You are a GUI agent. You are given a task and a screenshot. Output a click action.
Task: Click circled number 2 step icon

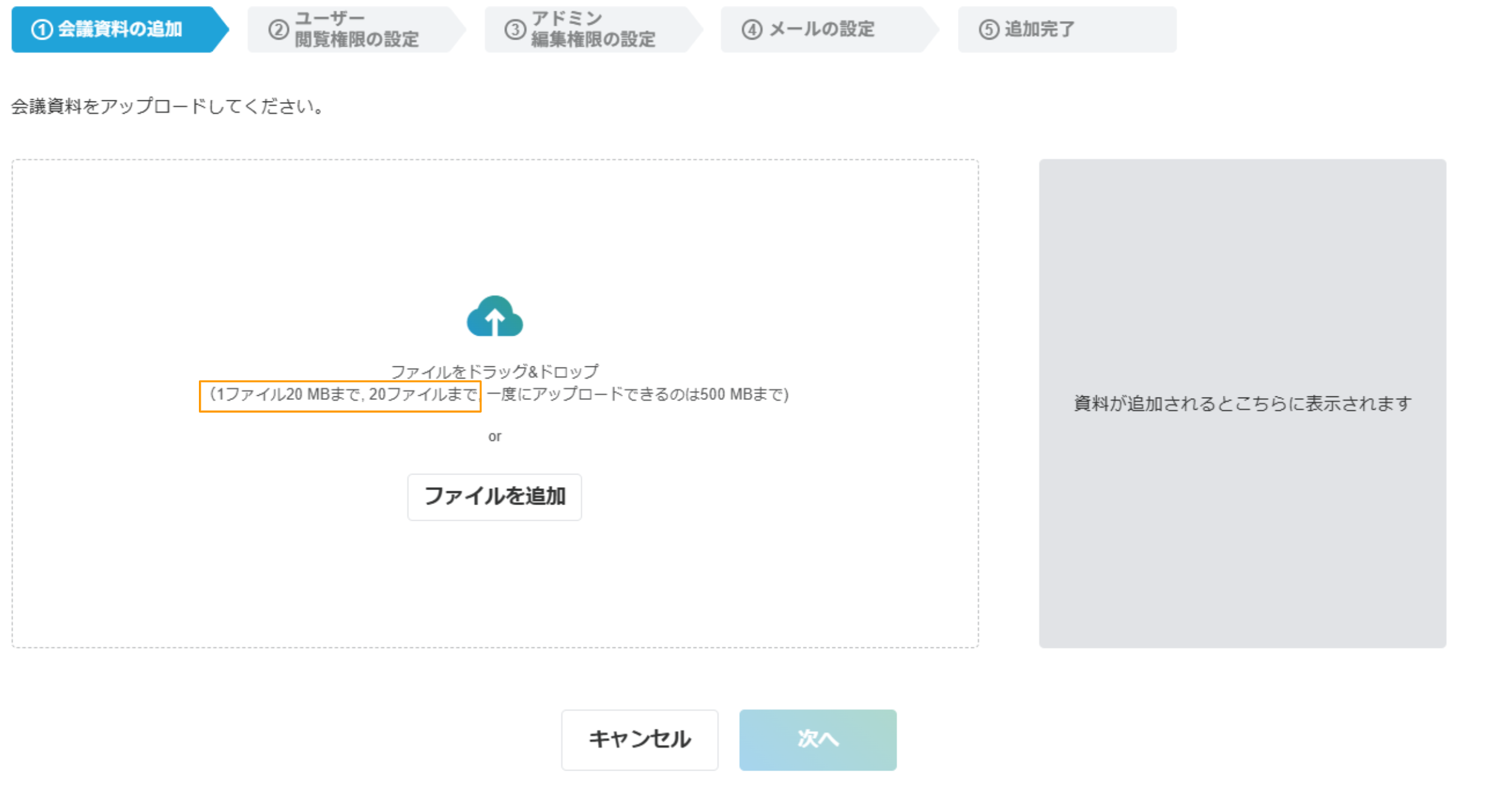coord(278,29)
